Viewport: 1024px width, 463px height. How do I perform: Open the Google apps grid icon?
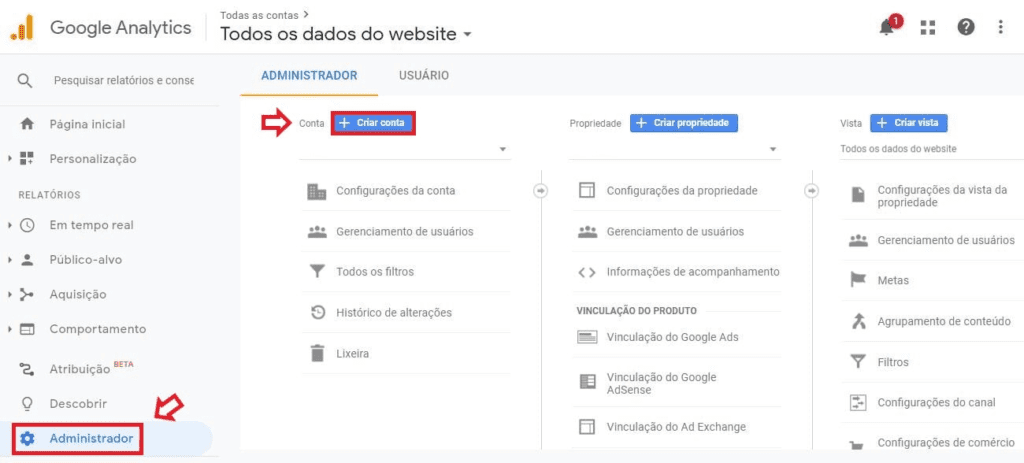click(x=927, y=27)
